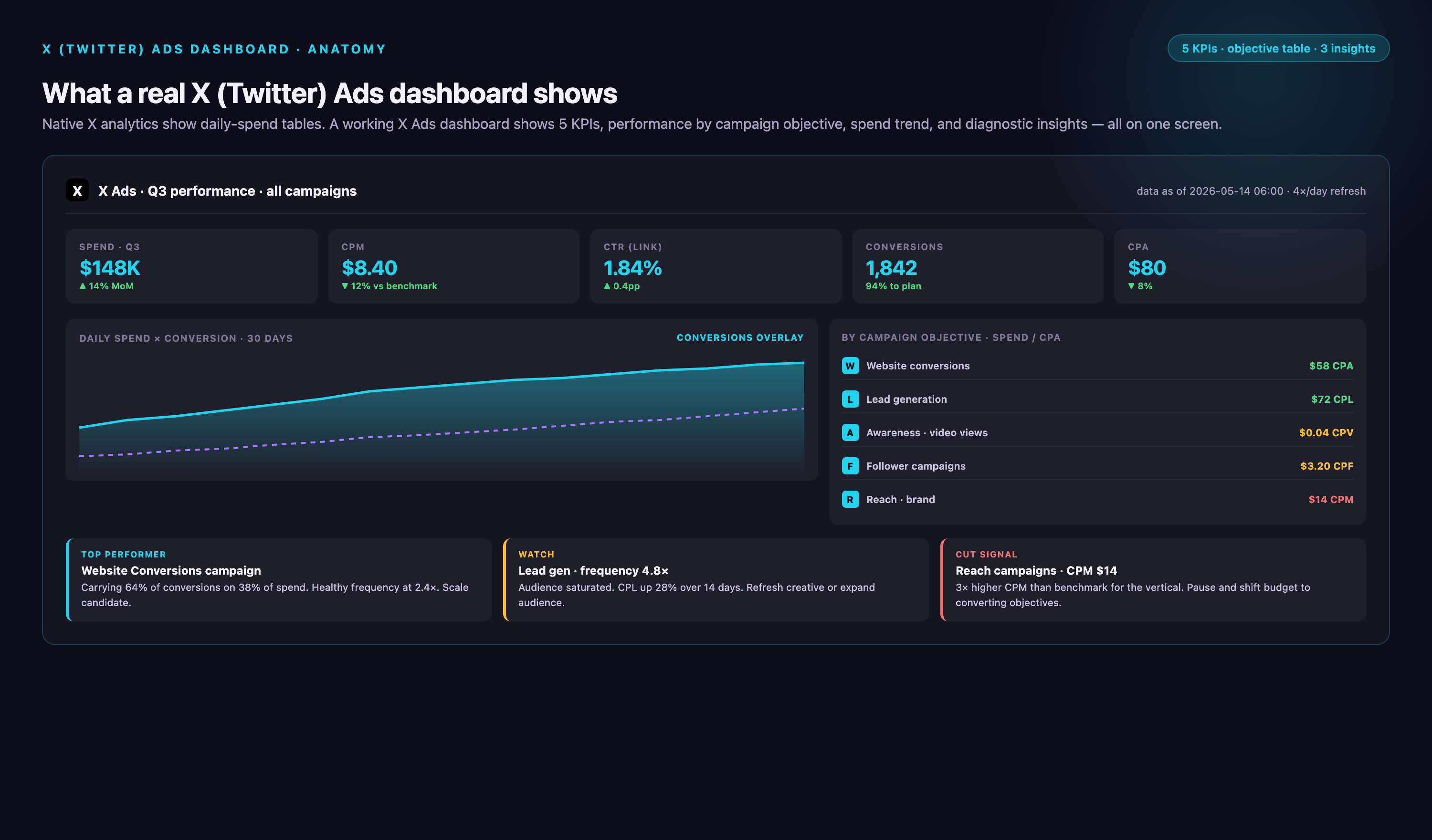1432x840 pixels.
Task: Click the F icon for Follower campaigns
Action: (850, 466)
